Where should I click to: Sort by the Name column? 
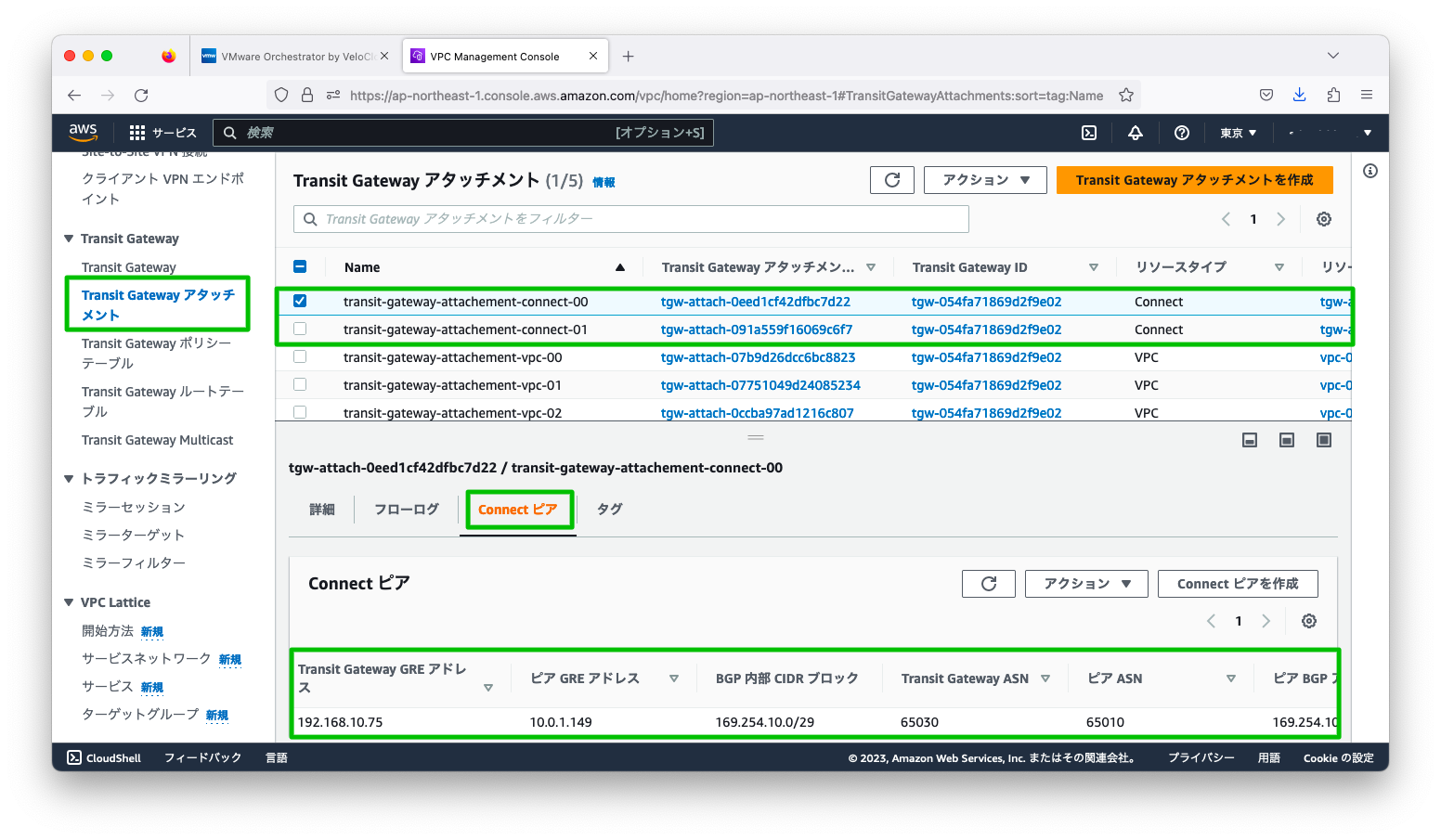362,267
